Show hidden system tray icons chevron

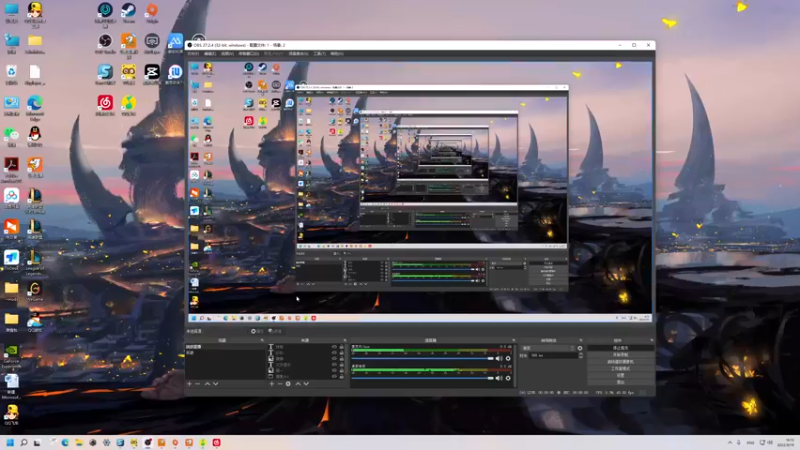[730, 442]
